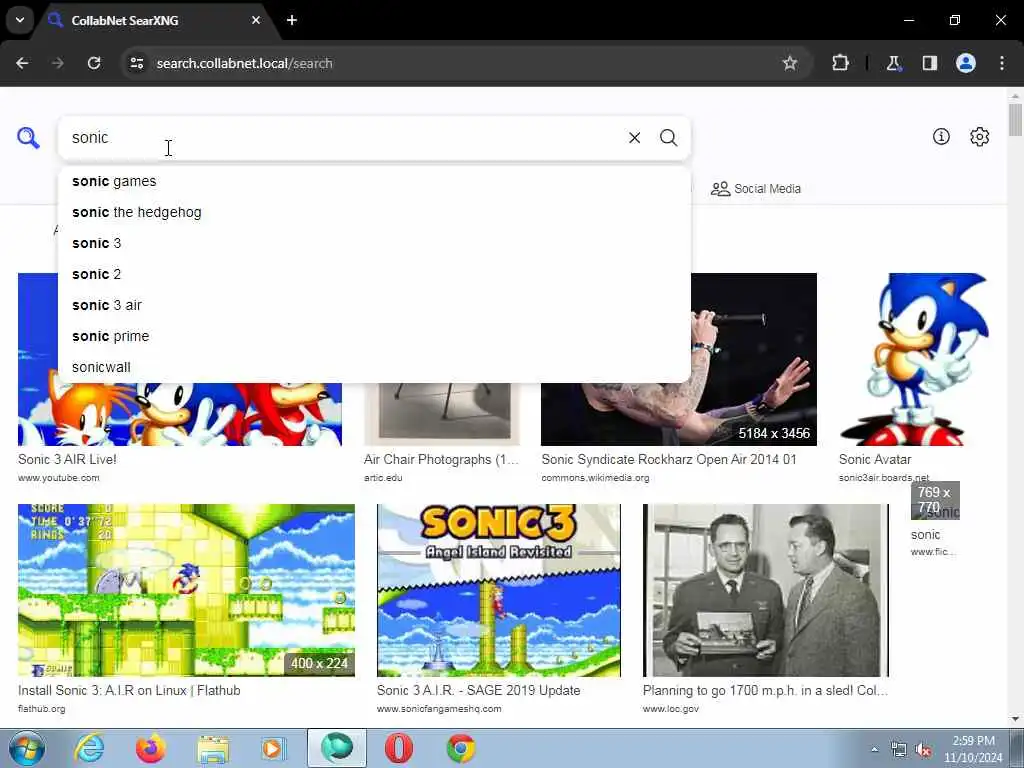The width and height of the screenshot is (1024, 768).
Task: Show hidden tray icons arrow
Action: point(874,749)
